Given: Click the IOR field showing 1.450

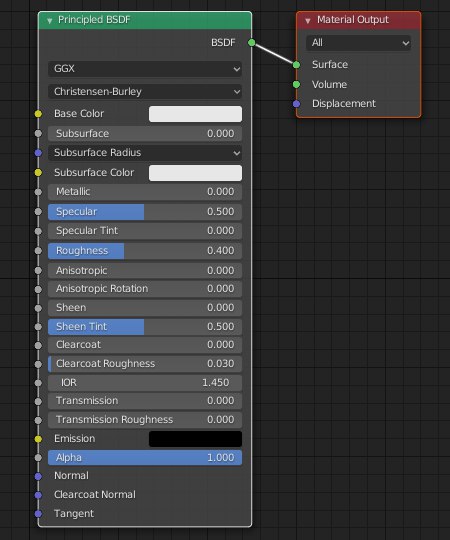Looking at the screenshot, I should (145, 383).
